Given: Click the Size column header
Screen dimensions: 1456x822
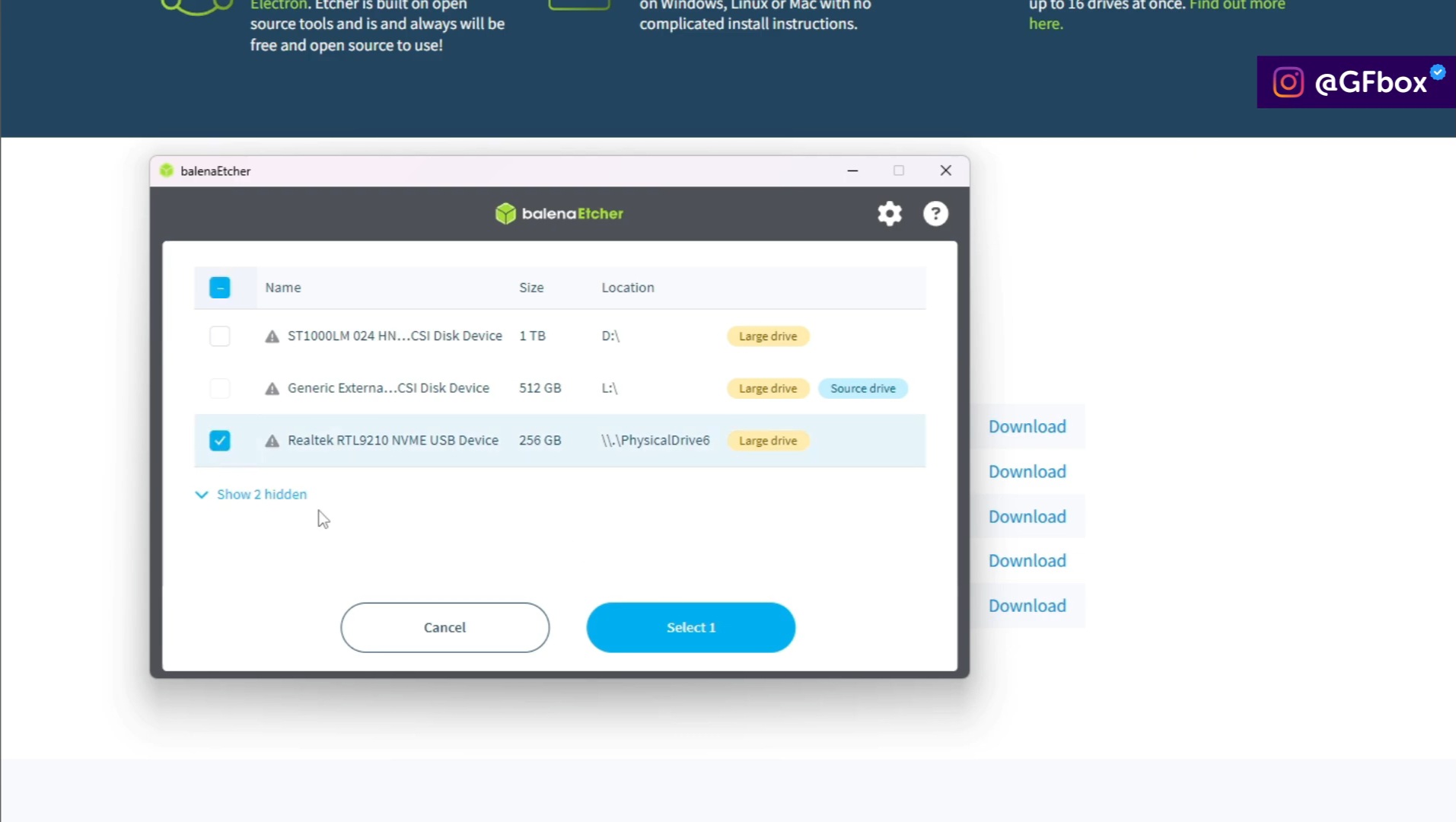Looking at the screenshot, I should [x=531, y=288].
